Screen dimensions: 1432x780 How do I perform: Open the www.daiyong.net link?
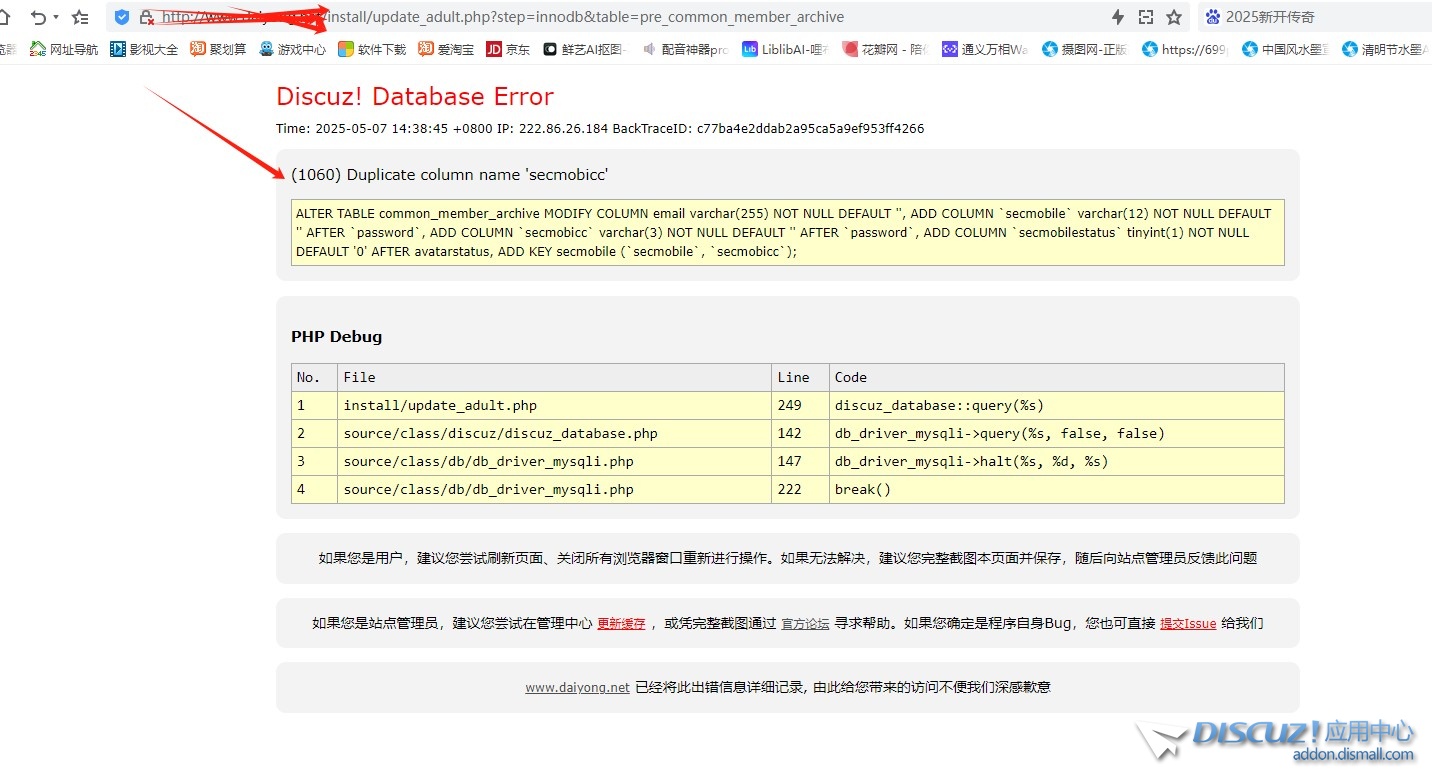(x=577, y=687)
